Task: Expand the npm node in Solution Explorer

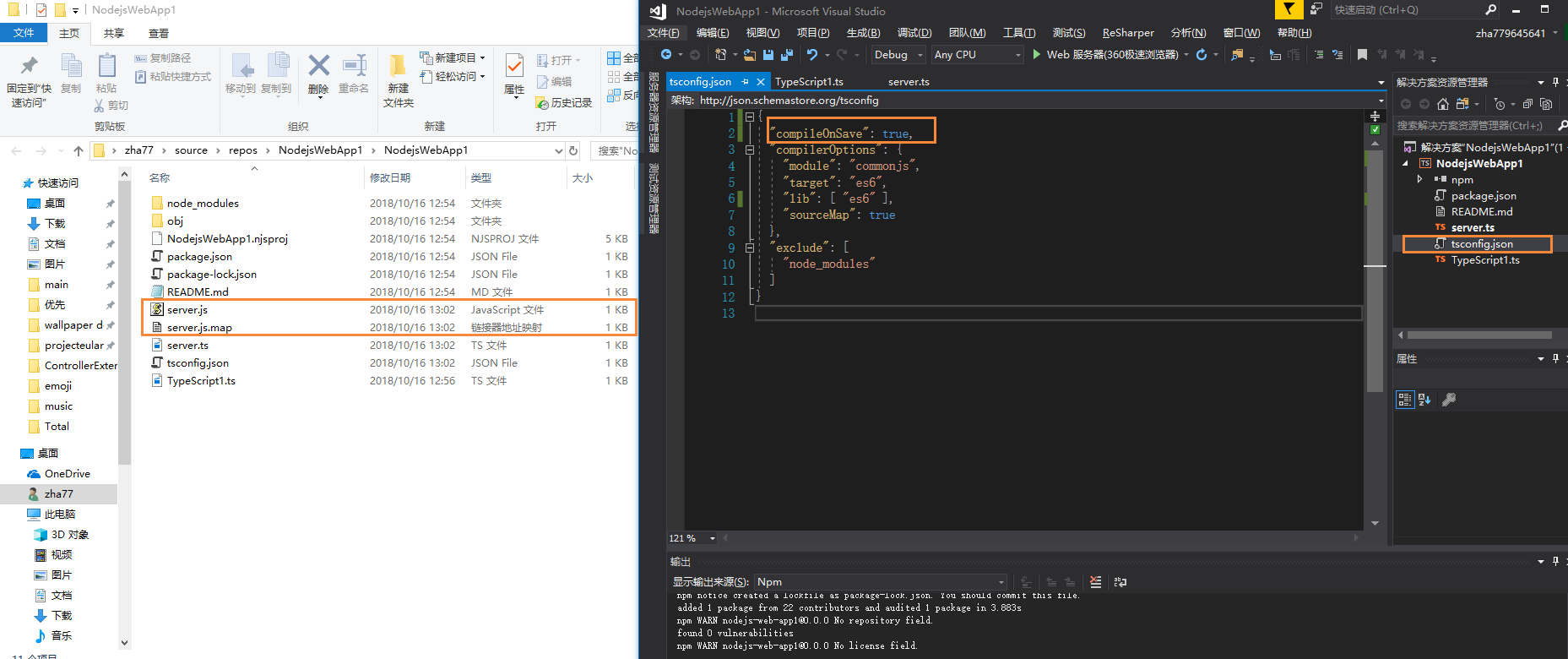Action: (x=1419, y=179)
